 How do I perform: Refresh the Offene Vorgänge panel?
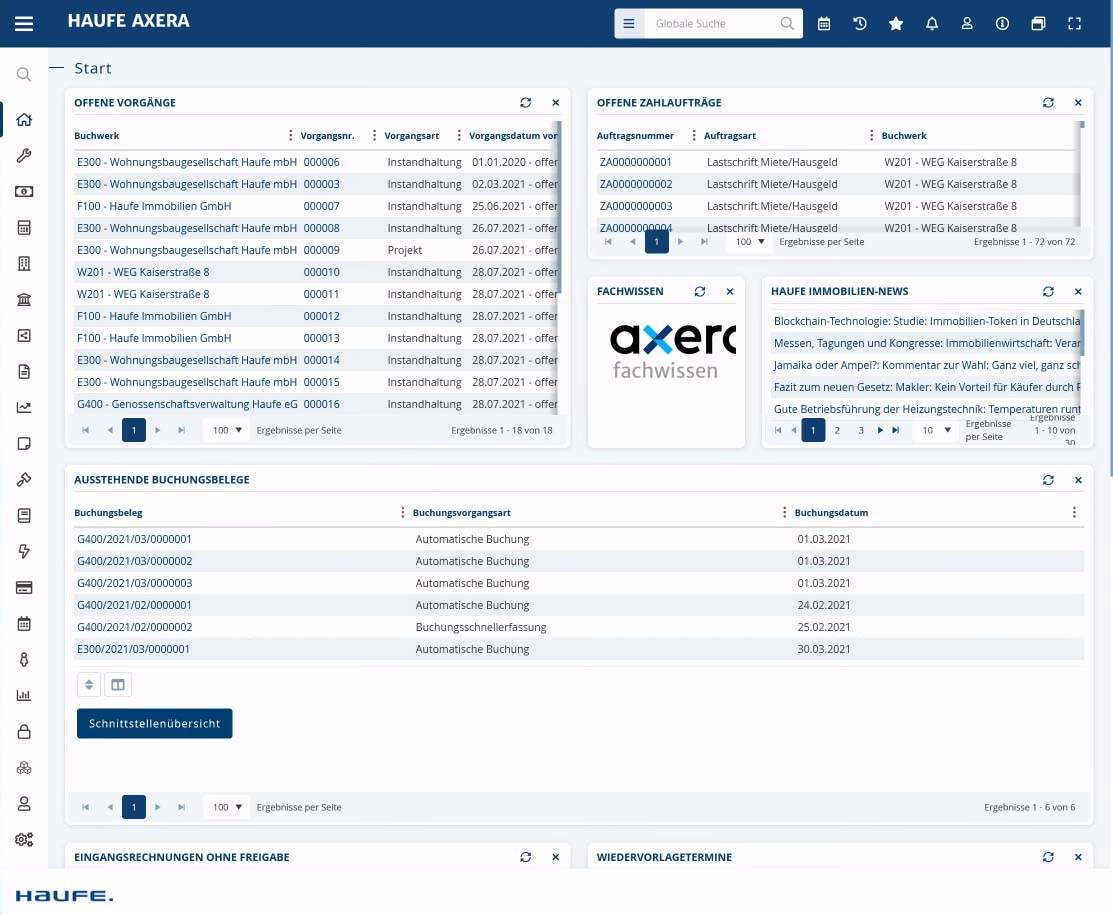(526, 103)
